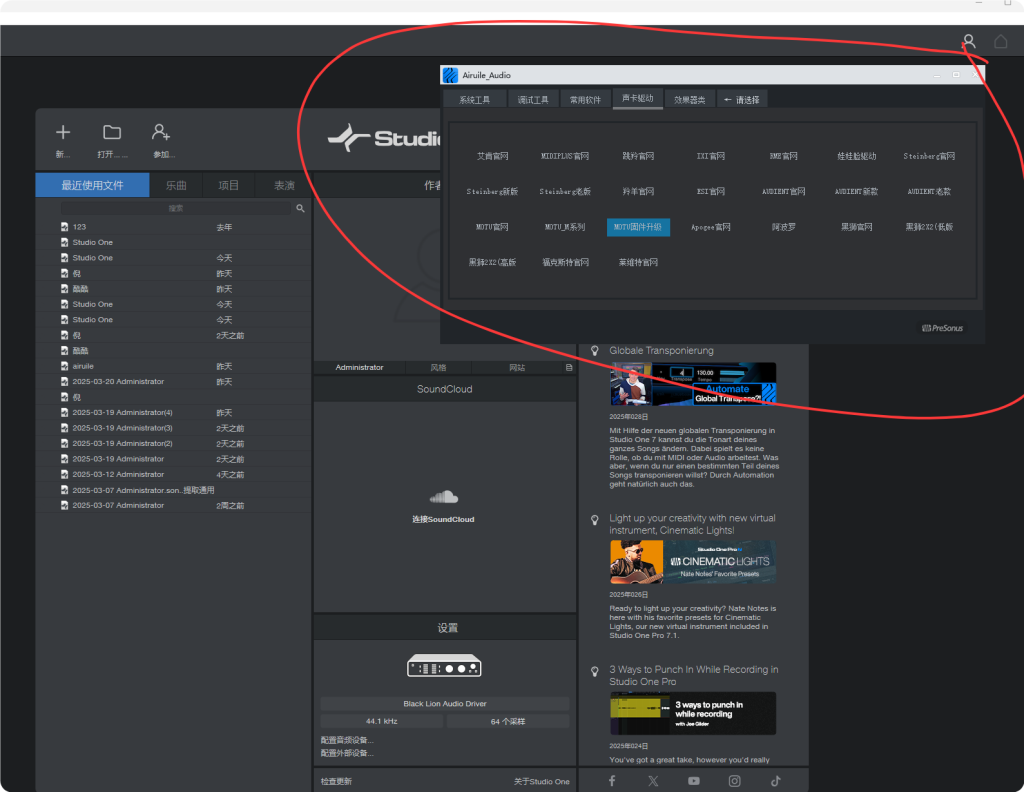Click the Studio One logo in the header
The width and height of the screenshot is (1024, 792).
384,138
